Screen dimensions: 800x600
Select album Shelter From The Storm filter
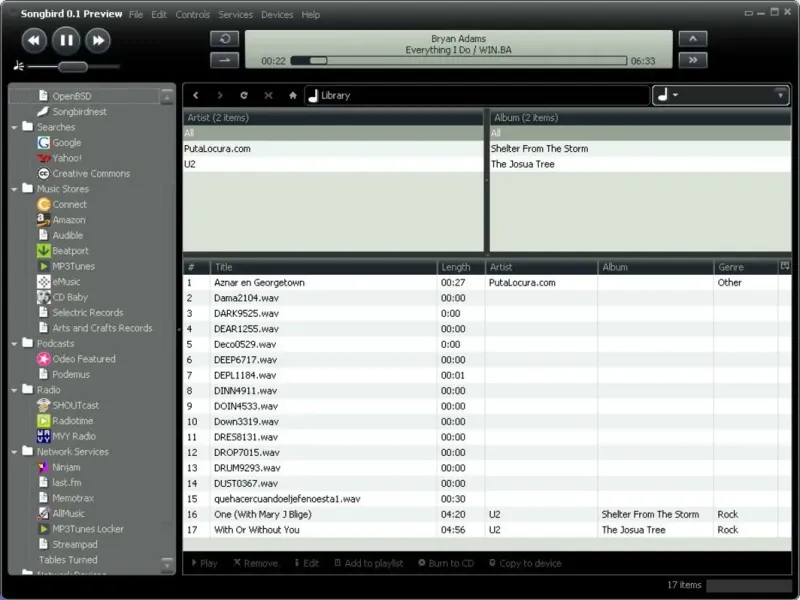click(640, 149)
